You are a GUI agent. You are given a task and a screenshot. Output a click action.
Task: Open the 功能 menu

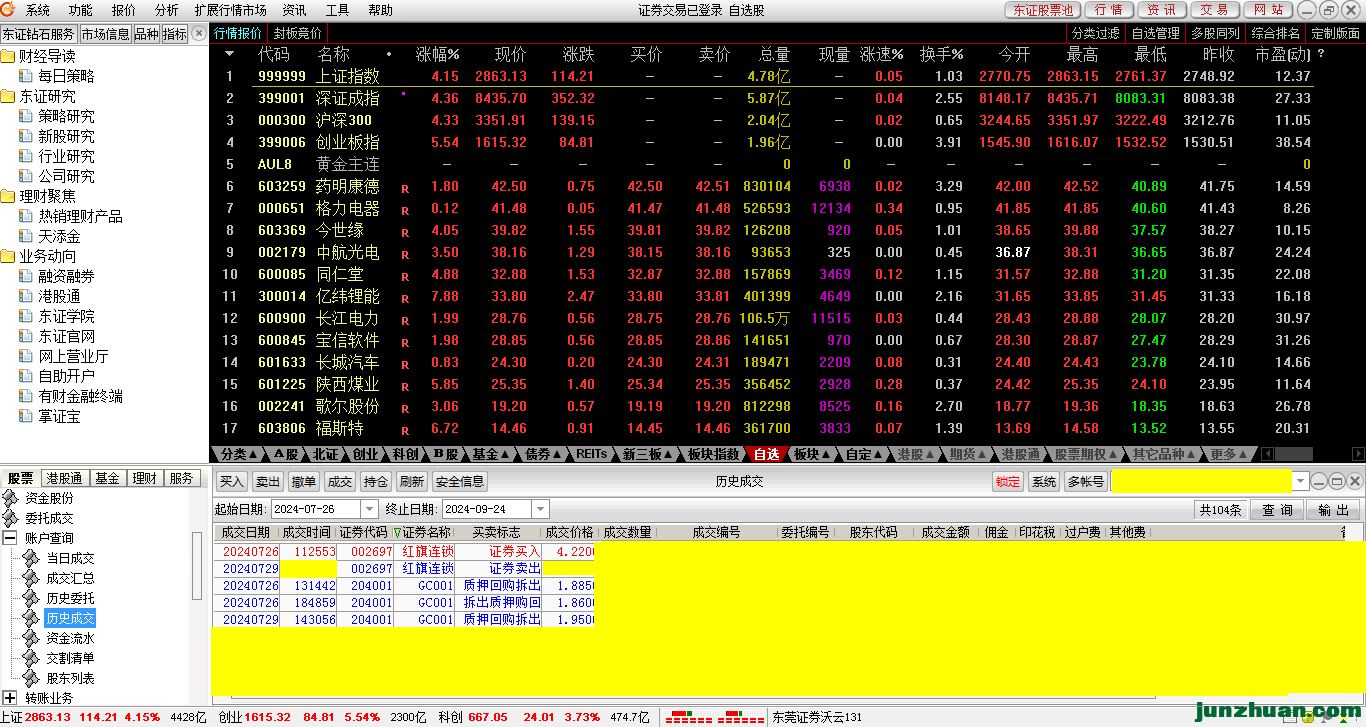click(81, 10)
